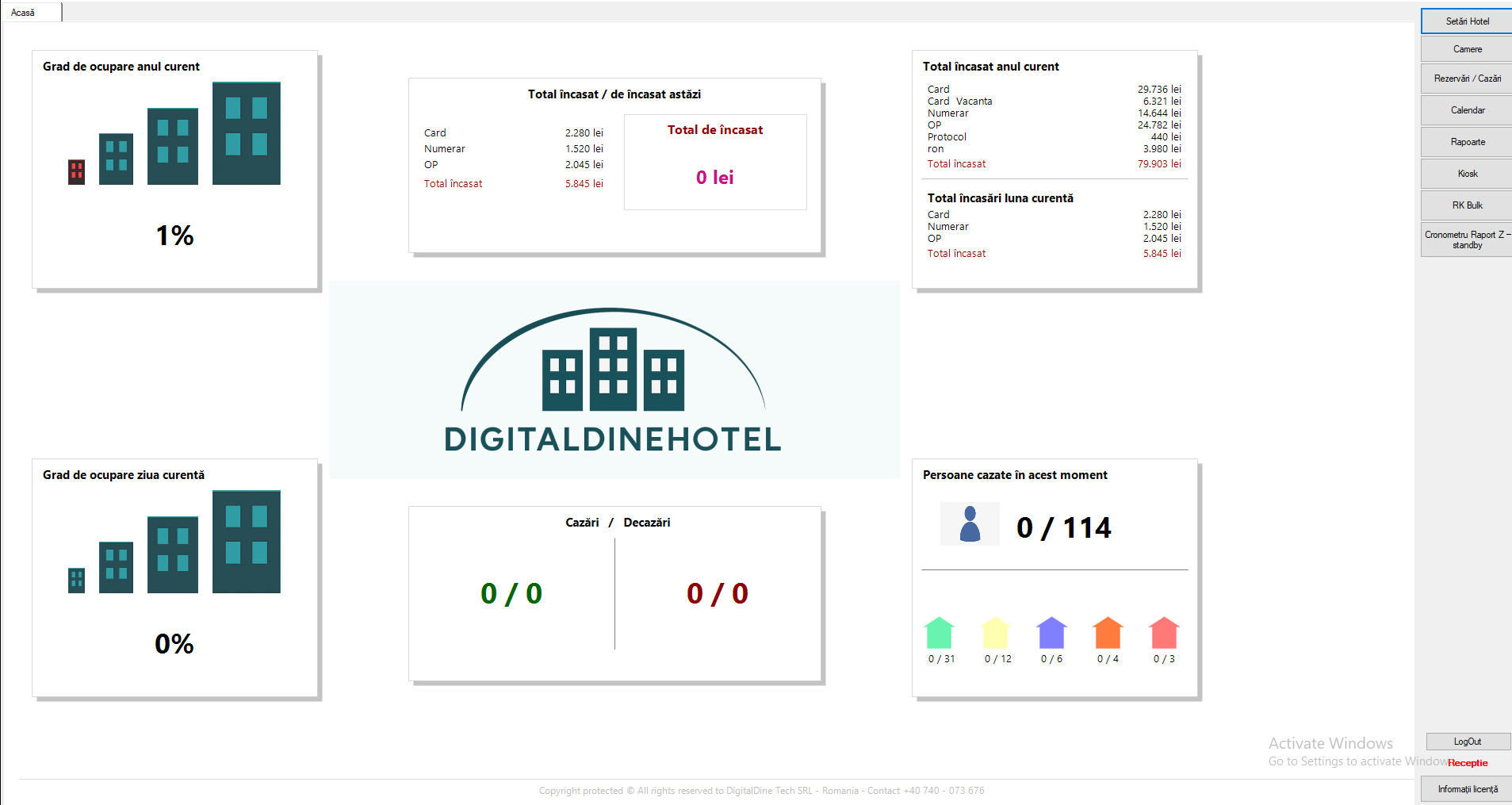Click the Persoane cazate în acest moment heading
The image size is (1512, 805).
coord(1015,475)
